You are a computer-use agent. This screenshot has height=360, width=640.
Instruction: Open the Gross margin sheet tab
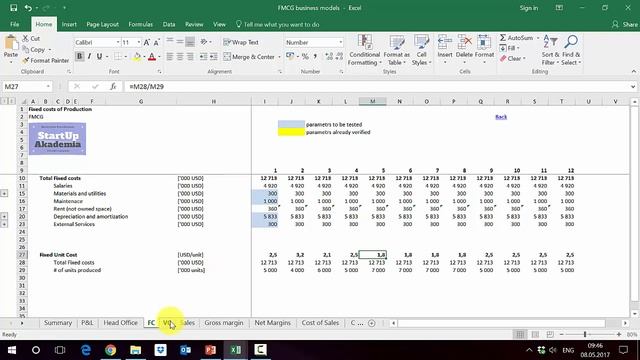(224, 322)
